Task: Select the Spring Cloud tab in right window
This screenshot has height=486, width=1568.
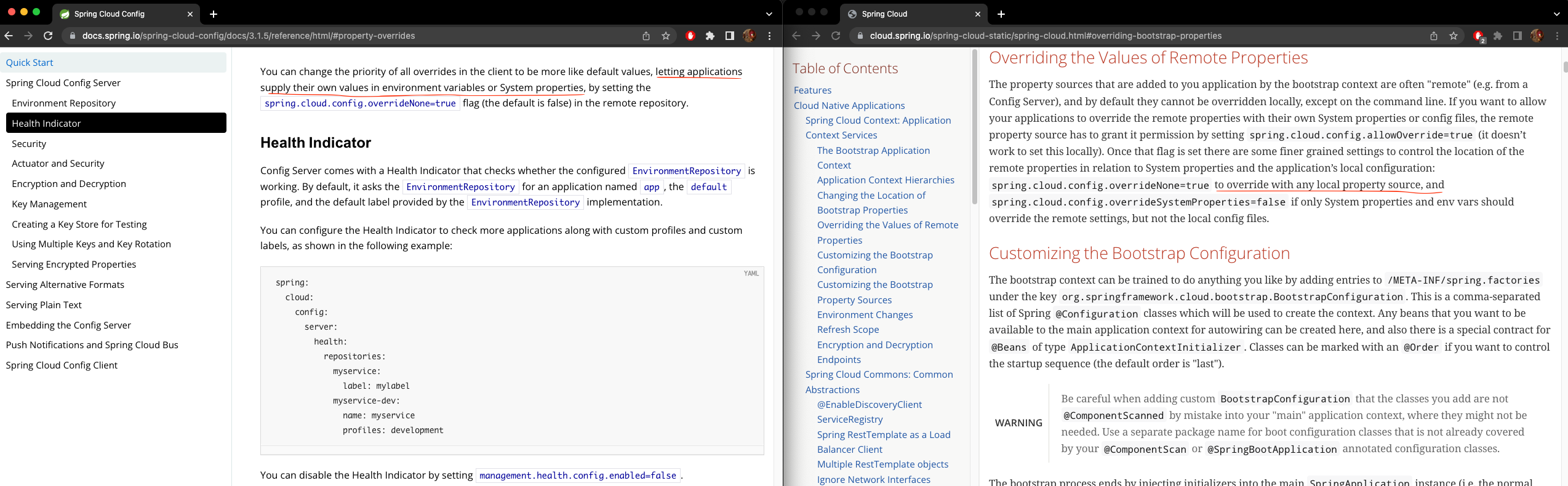Action: pyautogui.click(x=915, y=14)
